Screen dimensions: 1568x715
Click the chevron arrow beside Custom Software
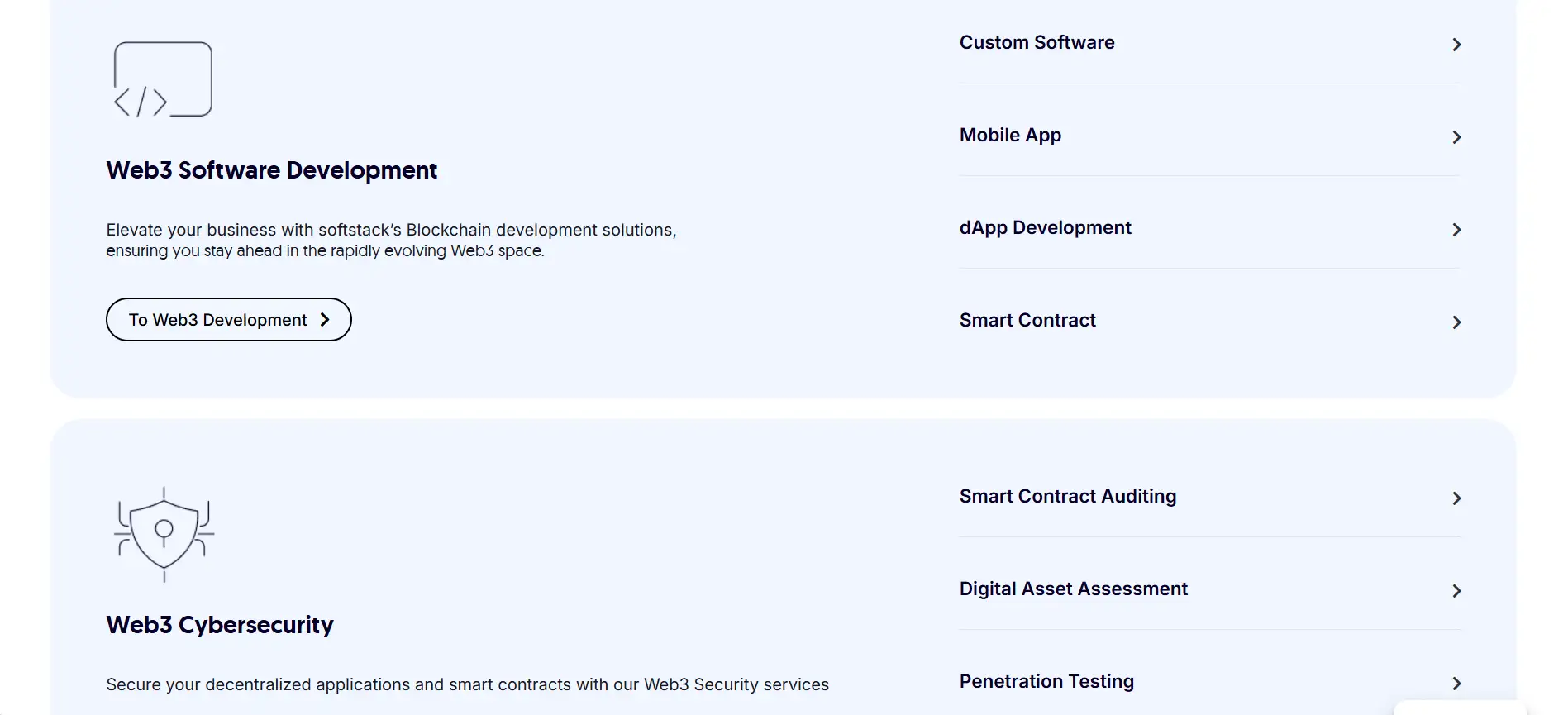(x=1456, y=45)
